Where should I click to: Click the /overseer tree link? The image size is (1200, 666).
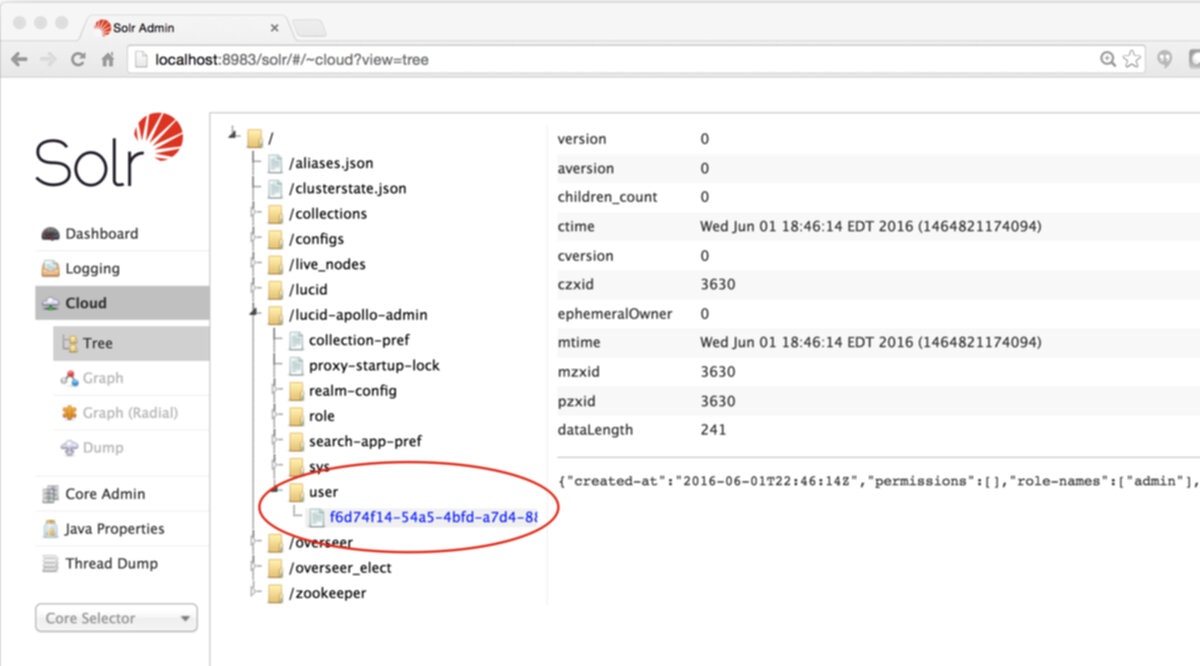(320, 543)
